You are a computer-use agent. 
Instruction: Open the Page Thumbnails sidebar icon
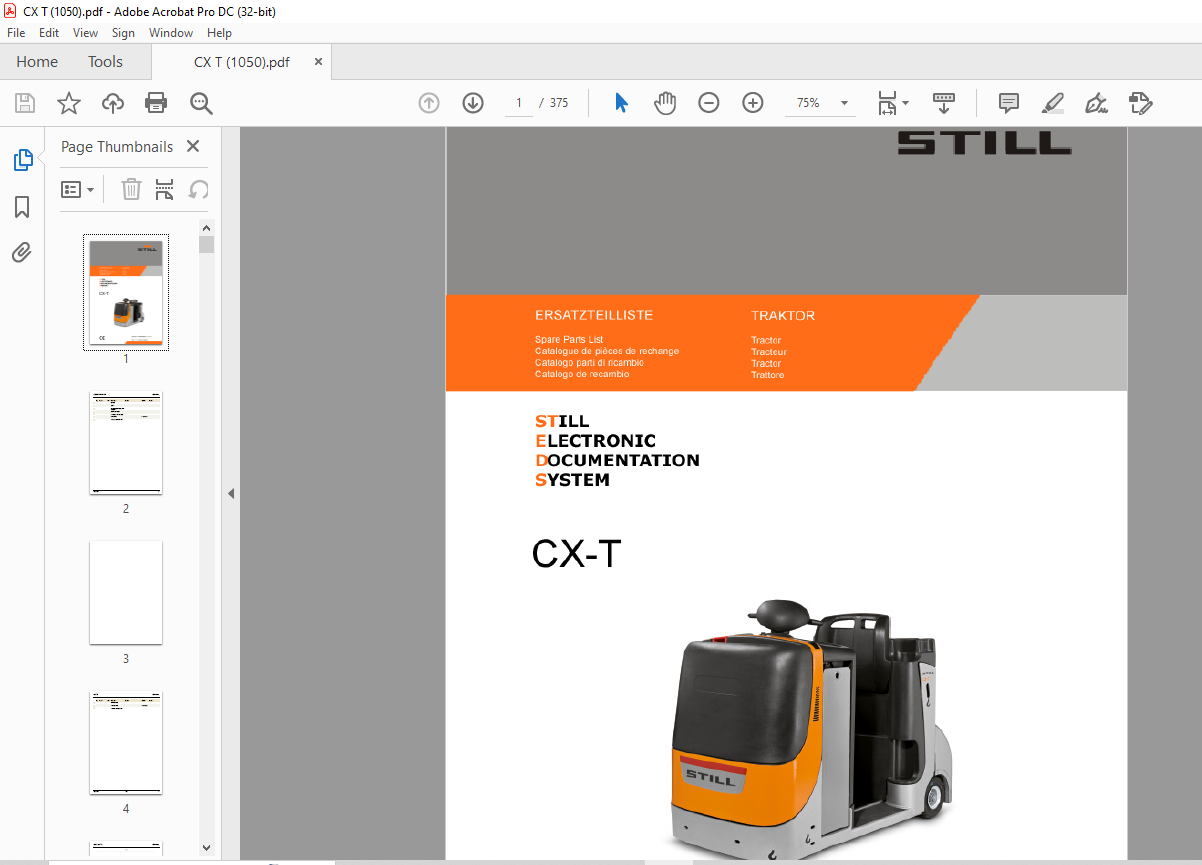(x=22, y=160)
